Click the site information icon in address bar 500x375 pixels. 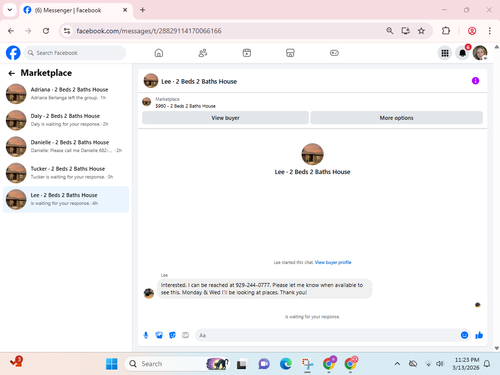tap(67, 31)
